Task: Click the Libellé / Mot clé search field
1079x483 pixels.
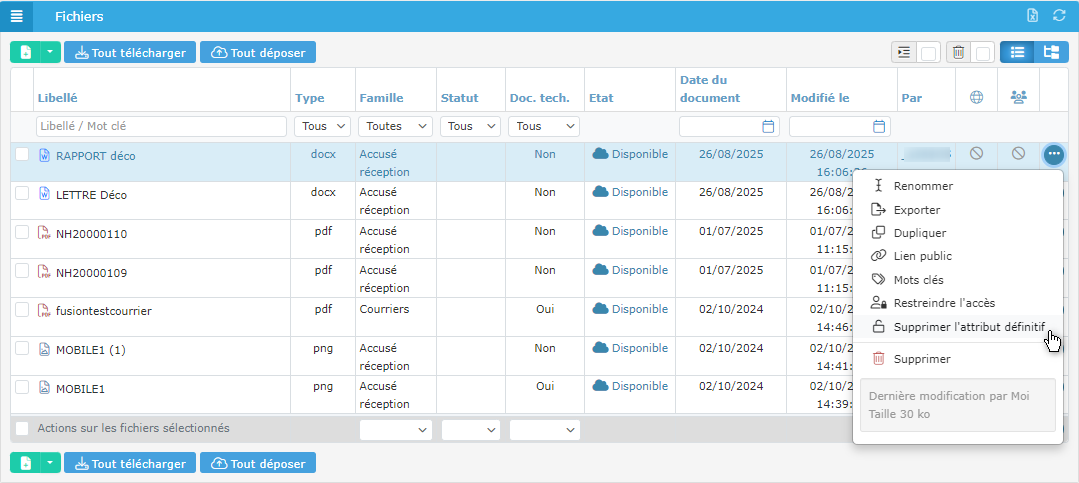Action: pos(161,126)
